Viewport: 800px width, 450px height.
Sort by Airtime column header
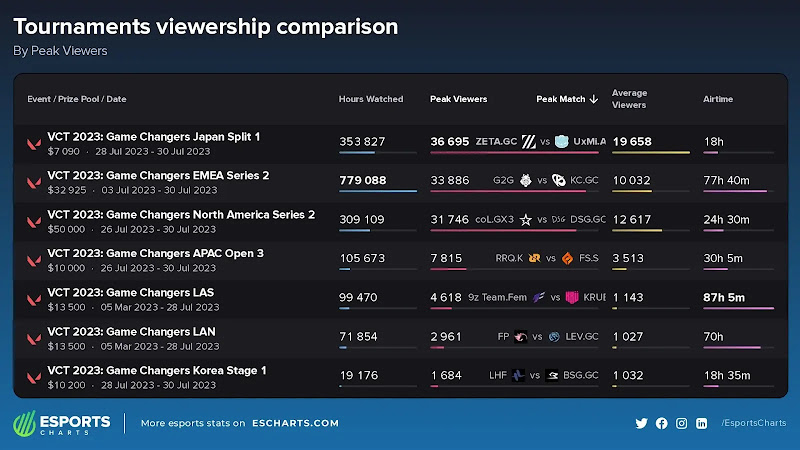pos(718,99)
